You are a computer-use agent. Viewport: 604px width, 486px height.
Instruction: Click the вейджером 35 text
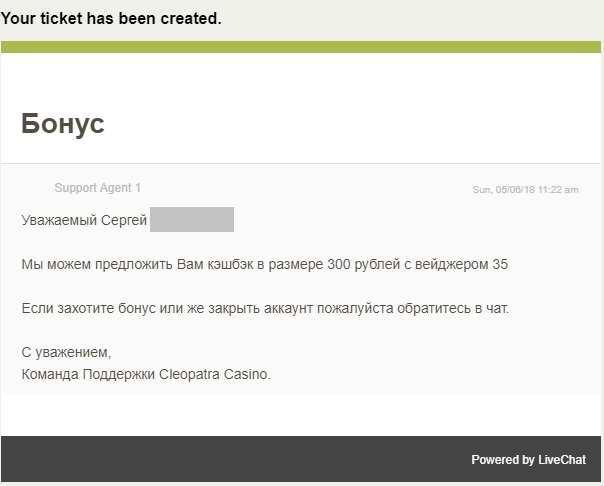[x=461, y=264]
